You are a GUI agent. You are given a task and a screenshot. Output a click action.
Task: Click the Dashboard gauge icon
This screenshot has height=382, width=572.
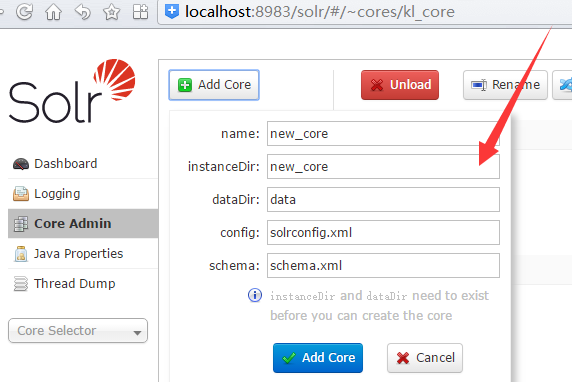tap(21, 164)
